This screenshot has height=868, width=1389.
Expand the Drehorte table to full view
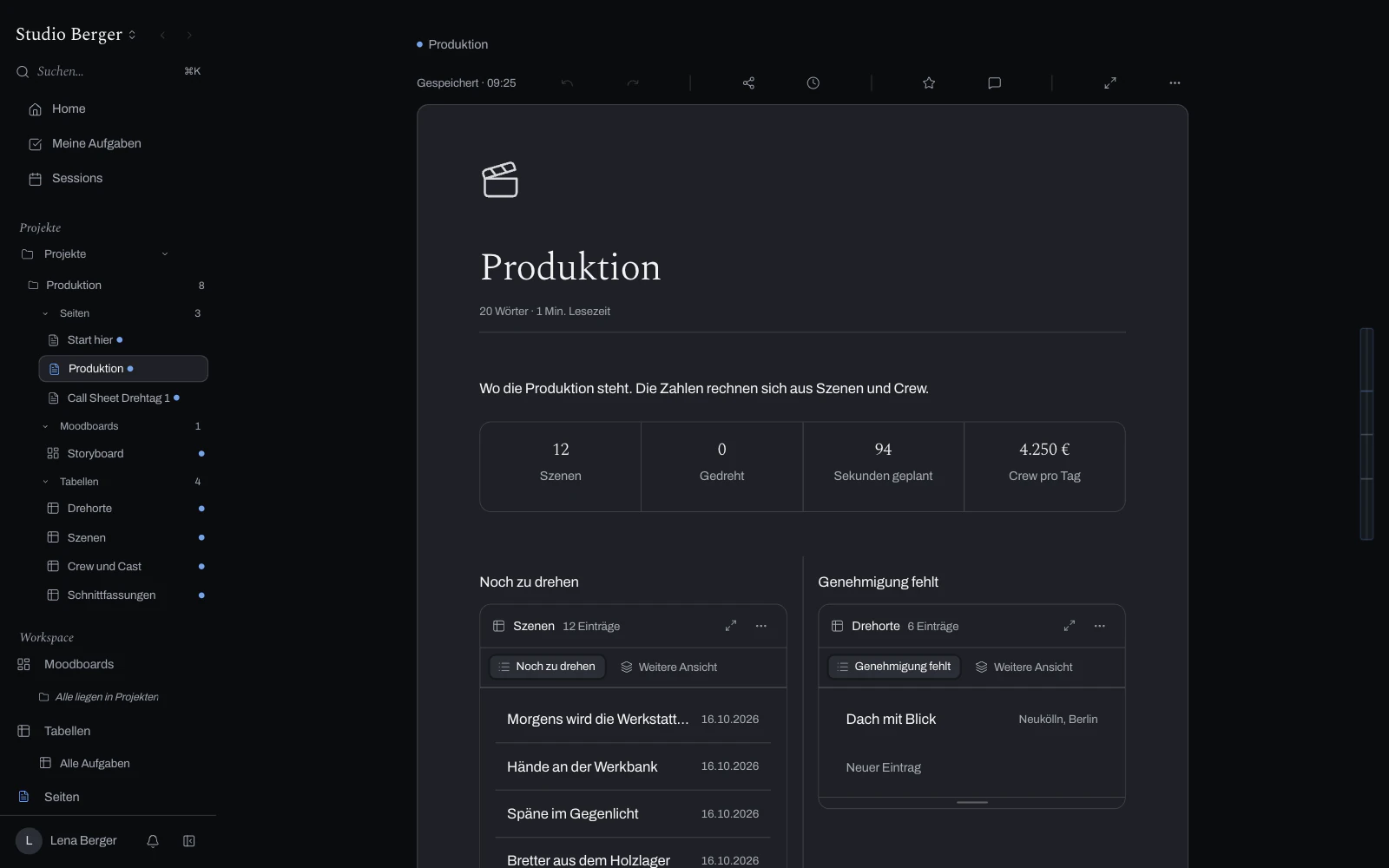click(x=1070, y=626)
